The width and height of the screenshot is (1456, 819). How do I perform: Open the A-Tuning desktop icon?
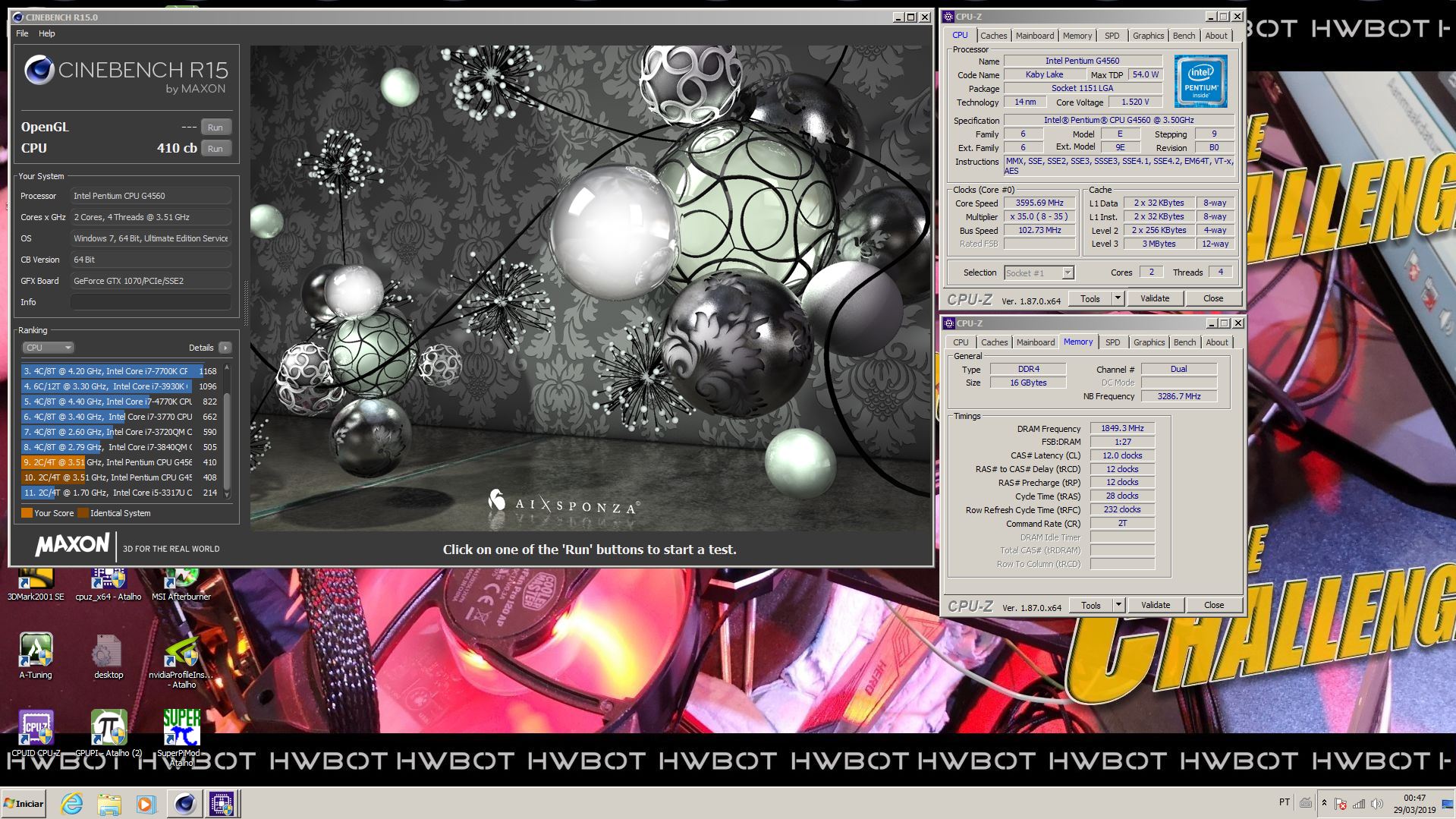point(36,656)
